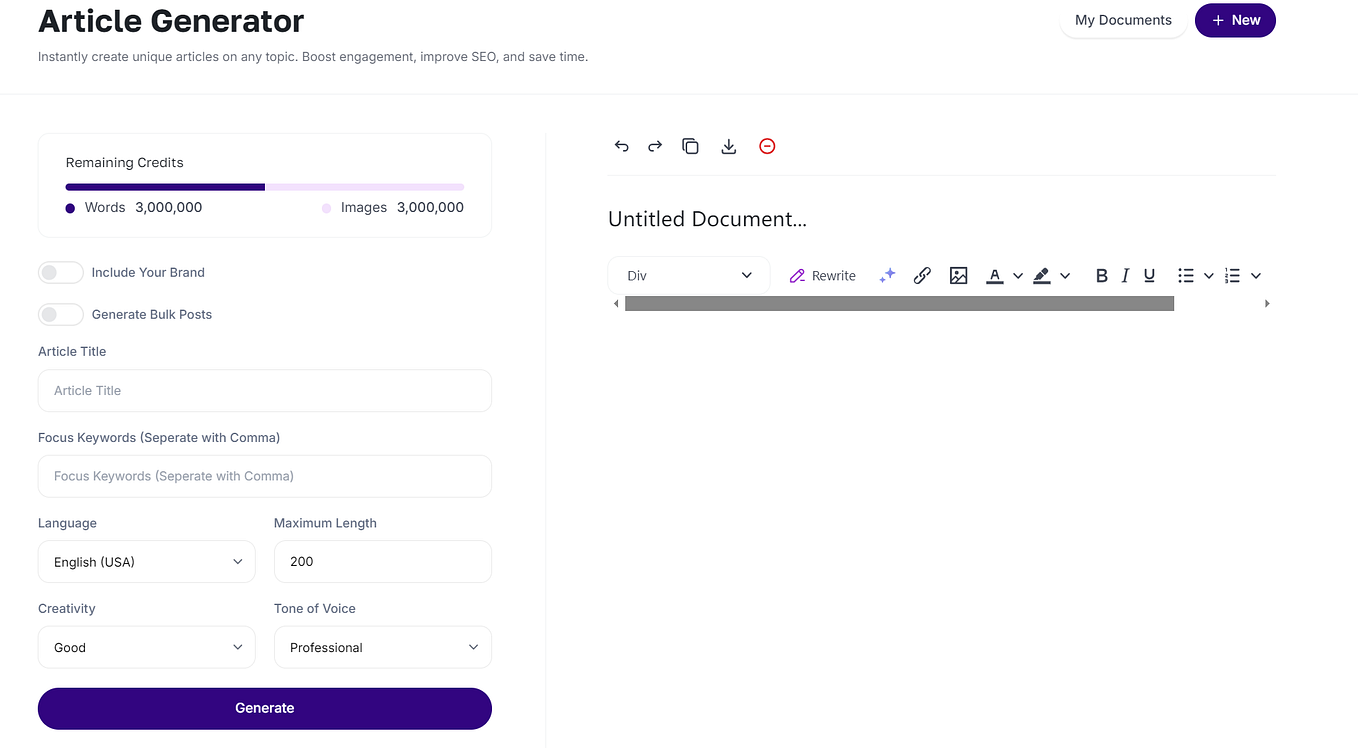Click the Article Title input field
Screen dimensions: 1358x748
click(265, 390)
